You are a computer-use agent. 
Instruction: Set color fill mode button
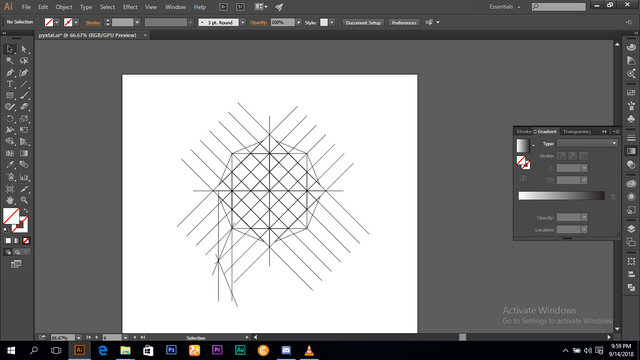pyautogui.click(x=8, y=241)
